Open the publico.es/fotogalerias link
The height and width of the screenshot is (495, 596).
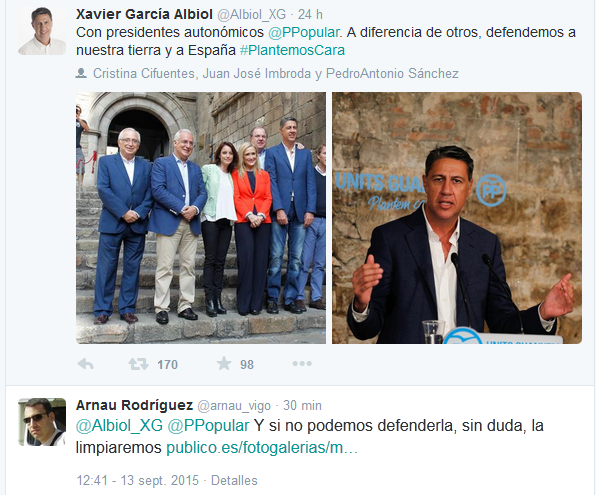(x=262, y=447)
